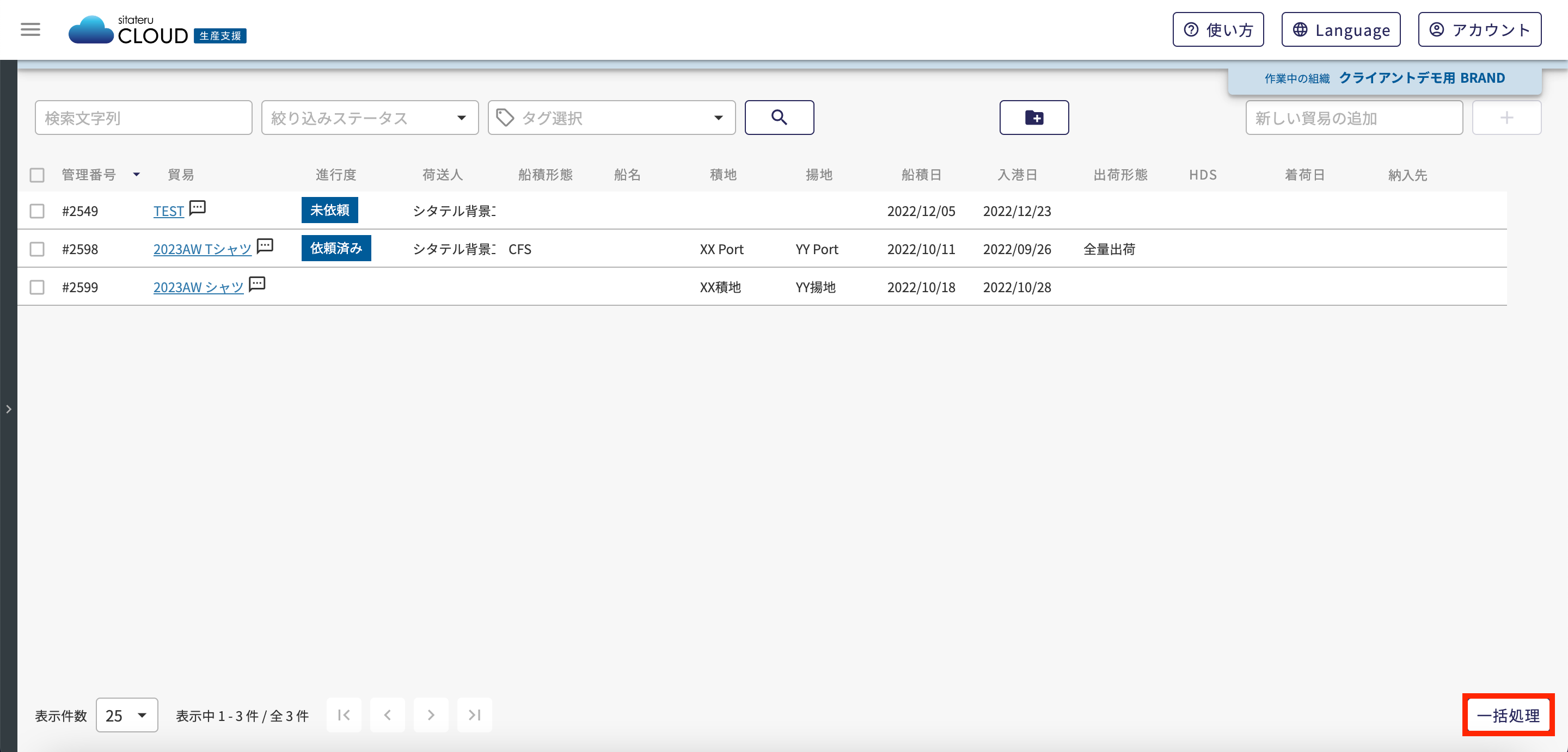Viewport: 1568px width, 752px height.
Task: Click the 依頼済み status badge
Action: [336, 248]
